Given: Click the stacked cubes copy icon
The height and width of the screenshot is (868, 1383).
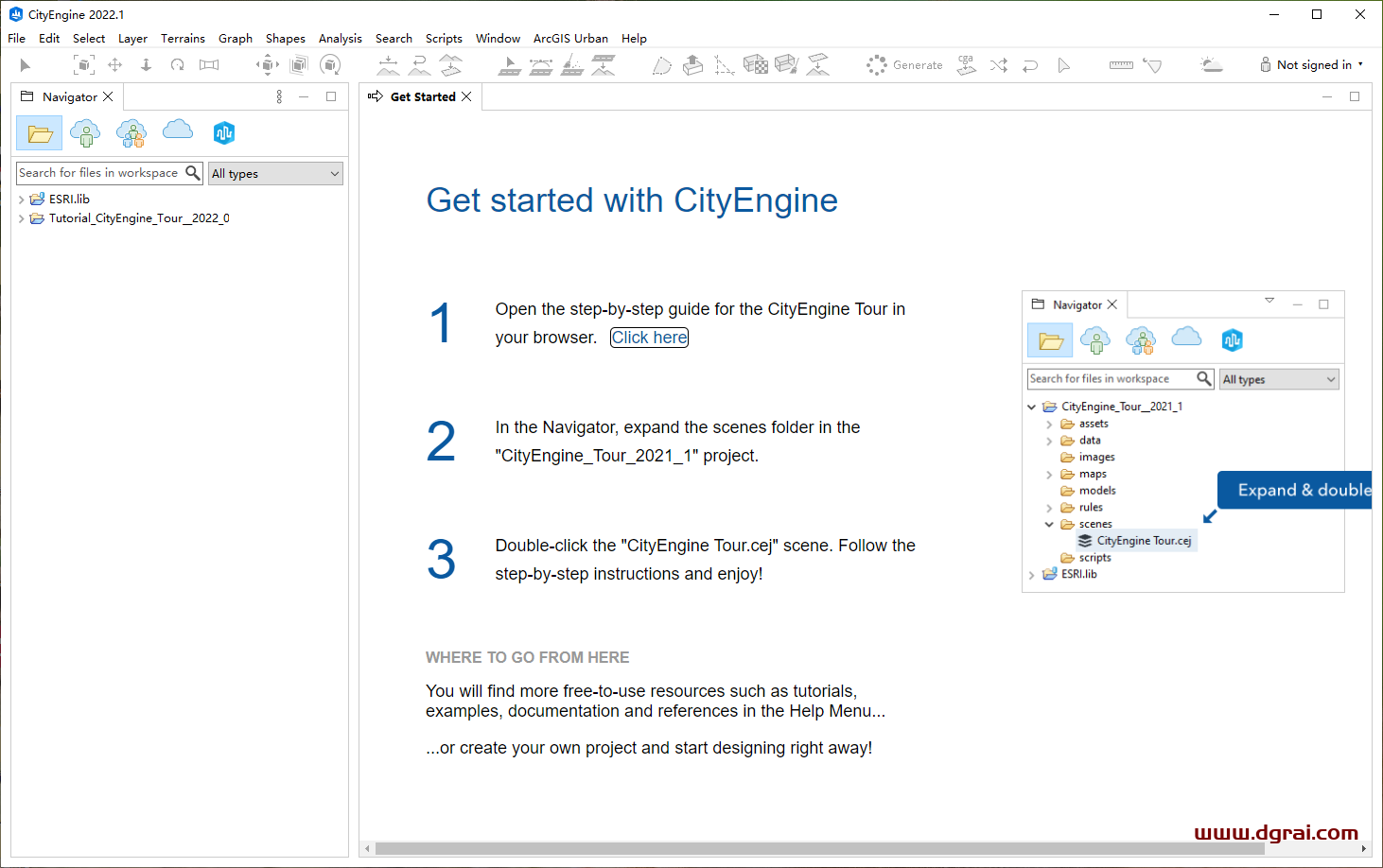Looking at the screenshot, I should click(299, 65).
